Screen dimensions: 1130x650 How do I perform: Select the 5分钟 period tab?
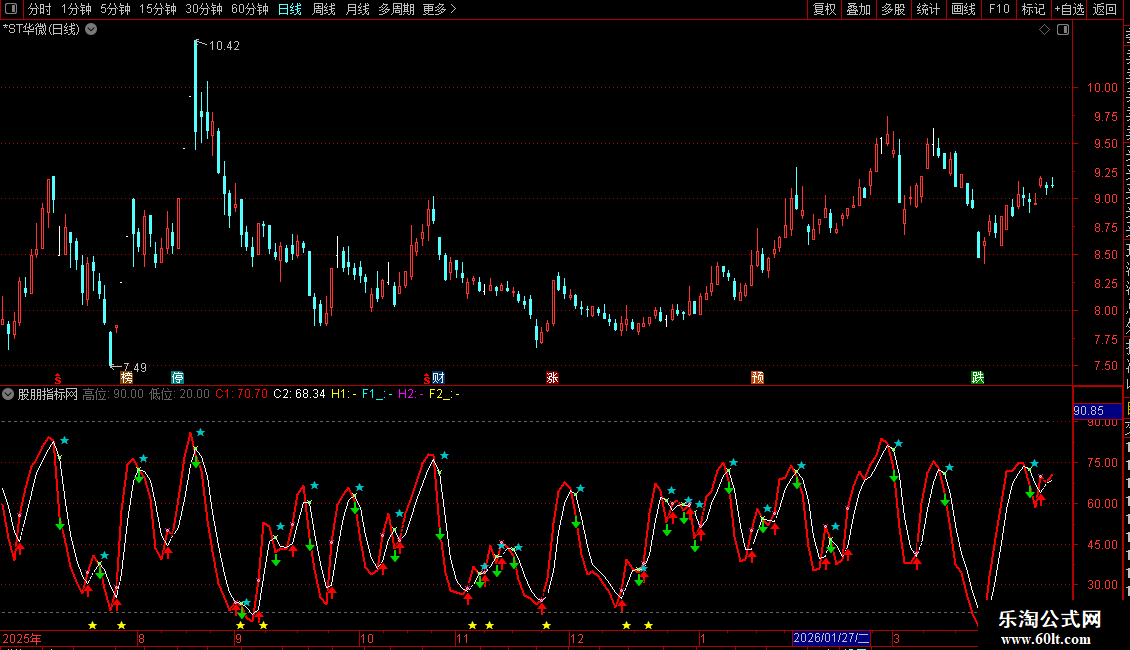coord(115,9)
